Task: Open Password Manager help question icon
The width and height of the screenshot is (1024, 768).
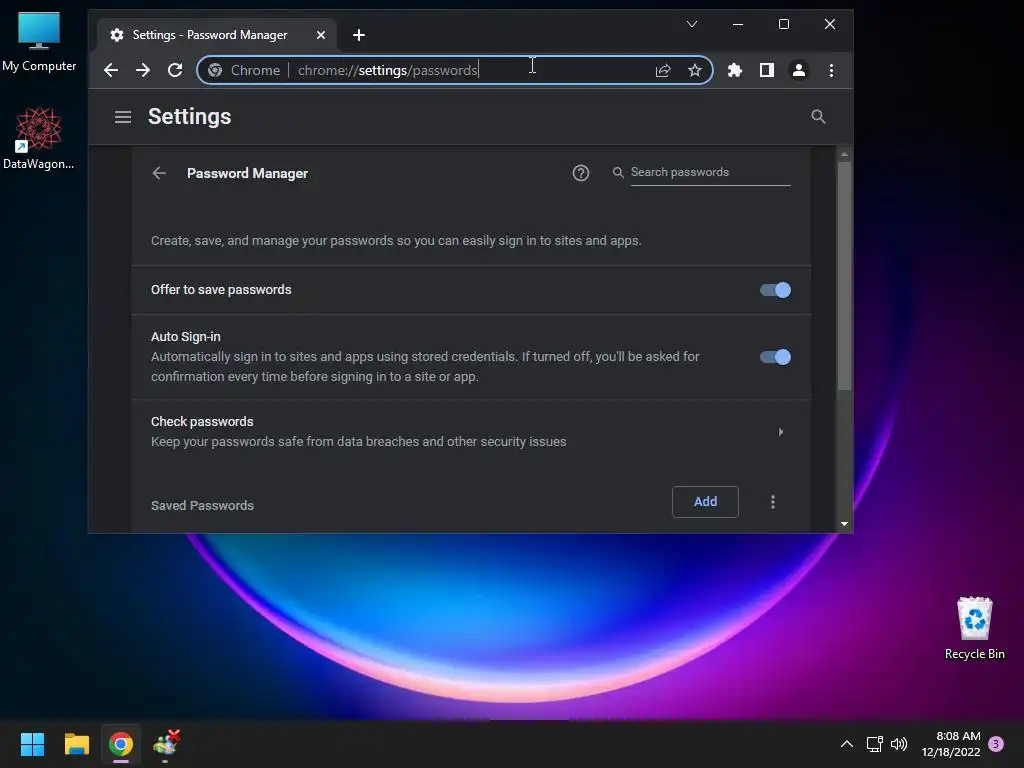Action: coord(581,173)
